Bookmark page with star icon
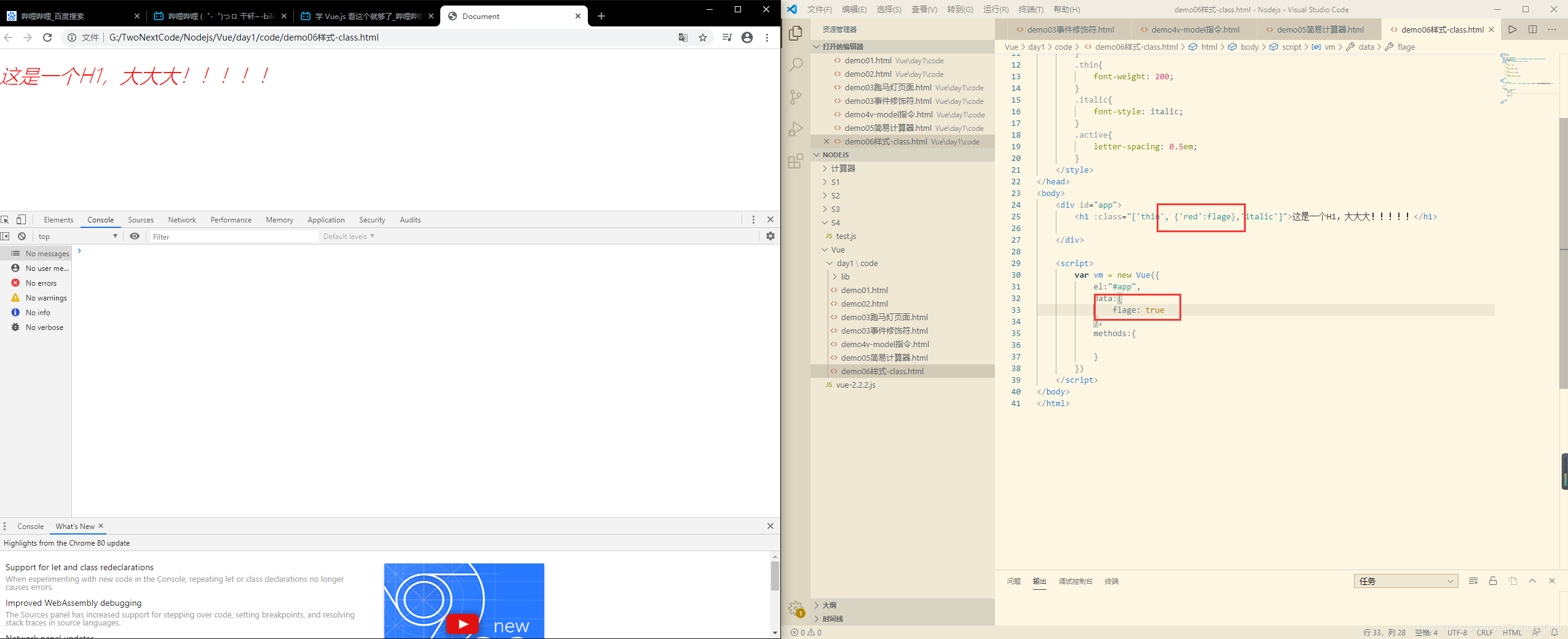1568x639 pixels. tap(703, 37)
